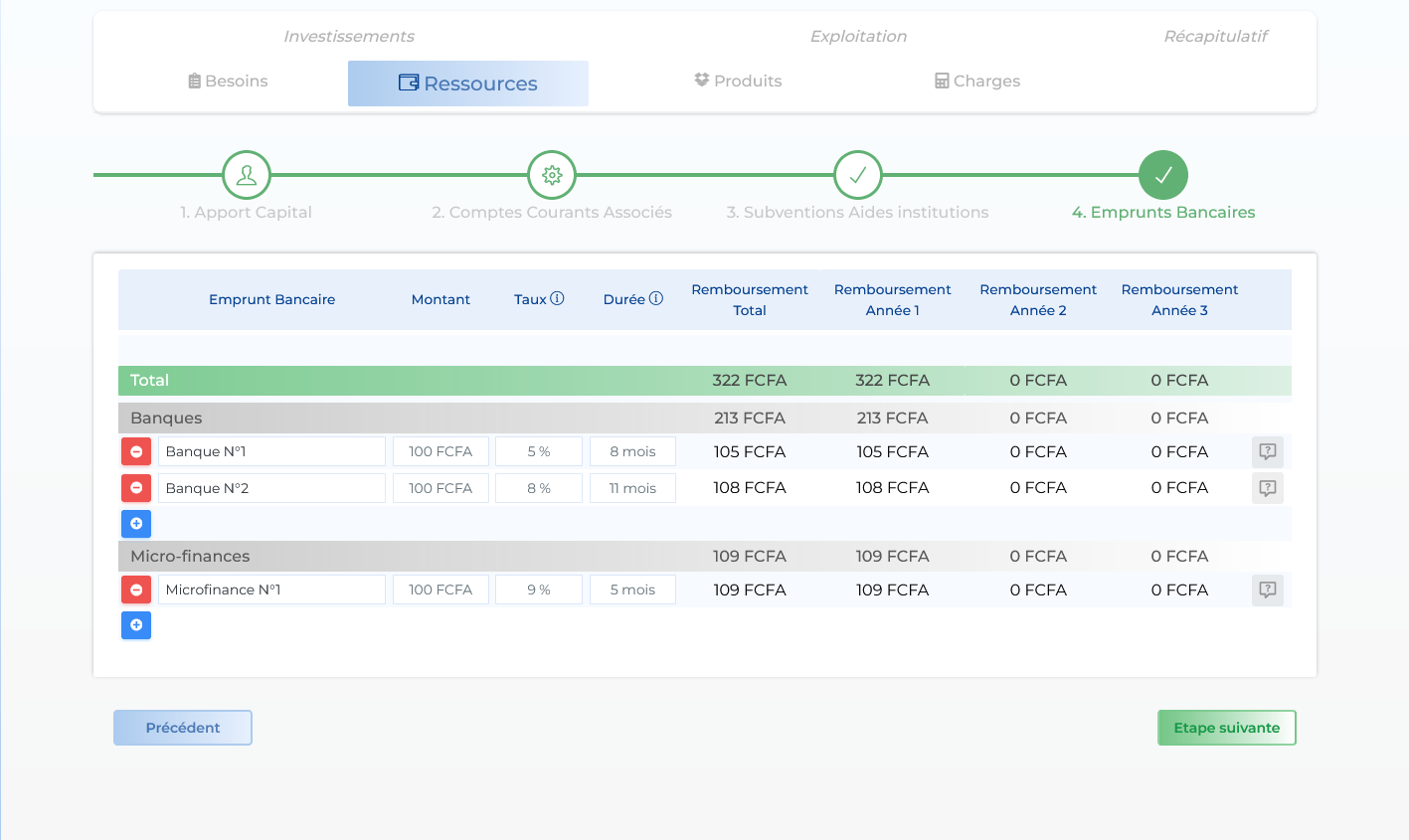Add a new Micro-finances entry
1409x840 pixels.
[136, 625]
